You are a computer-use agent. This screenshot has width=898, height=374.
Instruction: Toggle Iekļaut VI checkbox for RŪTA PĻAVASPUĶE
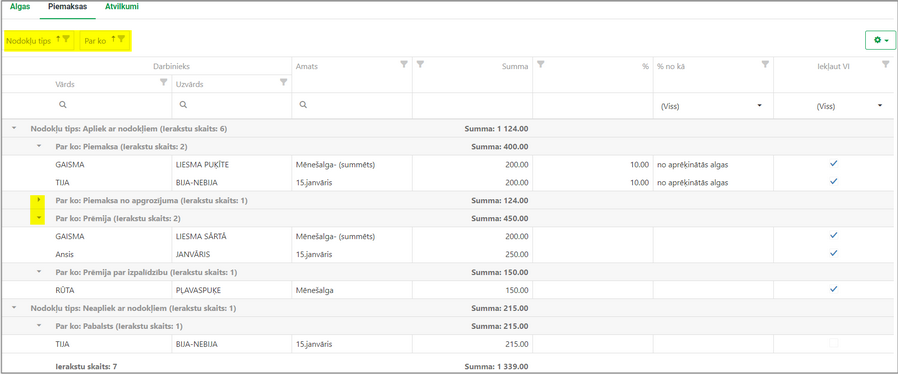click(833, 289)
